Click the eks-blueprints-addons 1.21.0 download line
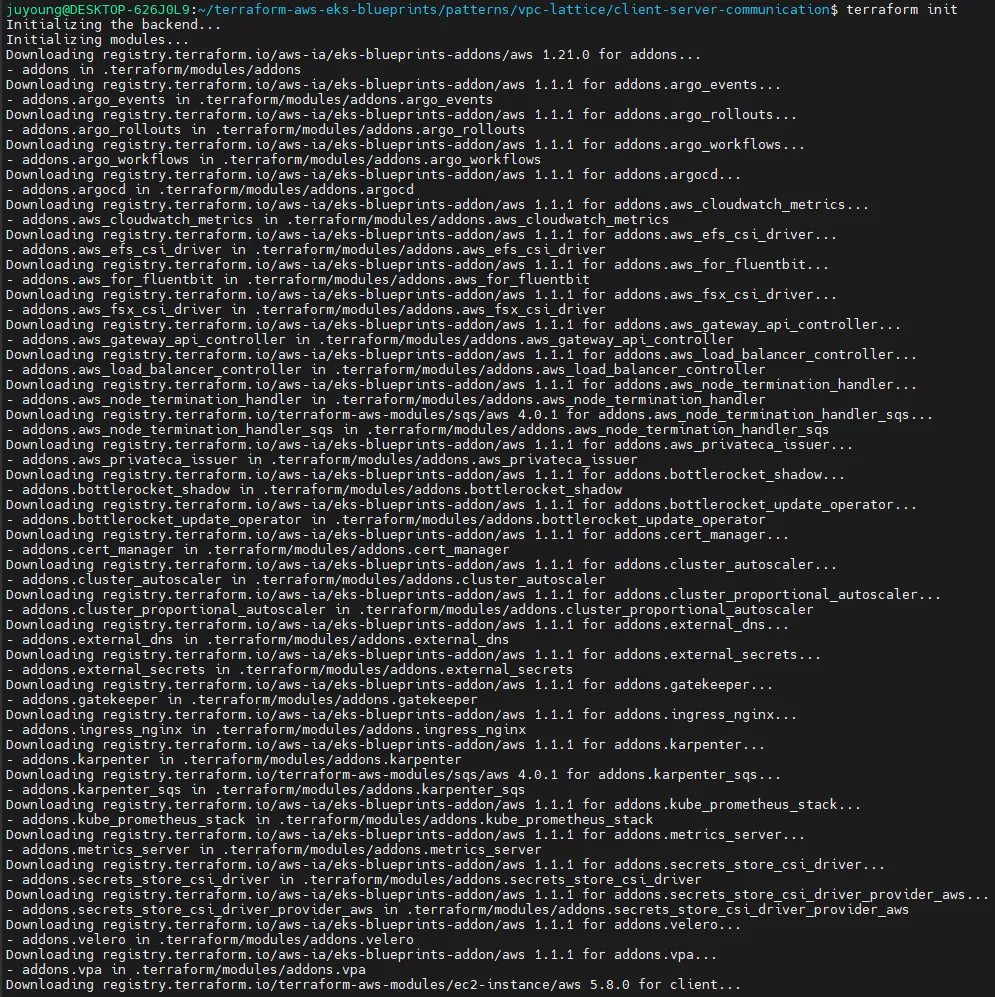This screenshot has height=997, width=995. click(x=353, y=55)
